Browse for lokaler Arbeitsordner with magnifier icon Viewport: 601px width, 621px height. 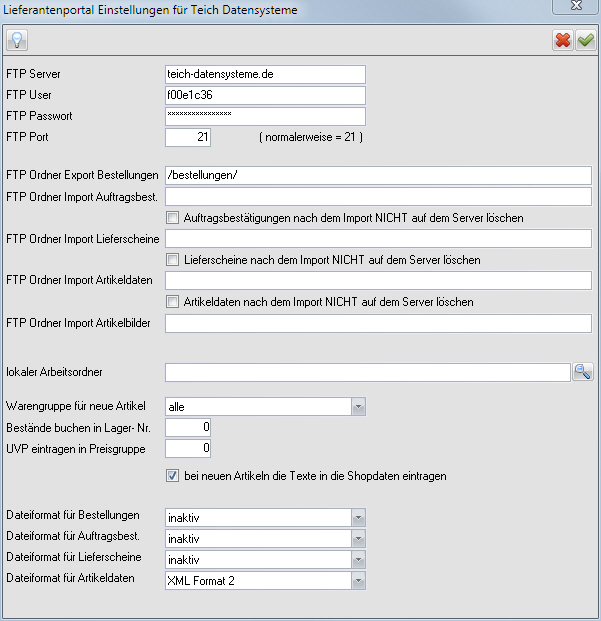pyautogui.click(x=583, y=372)
